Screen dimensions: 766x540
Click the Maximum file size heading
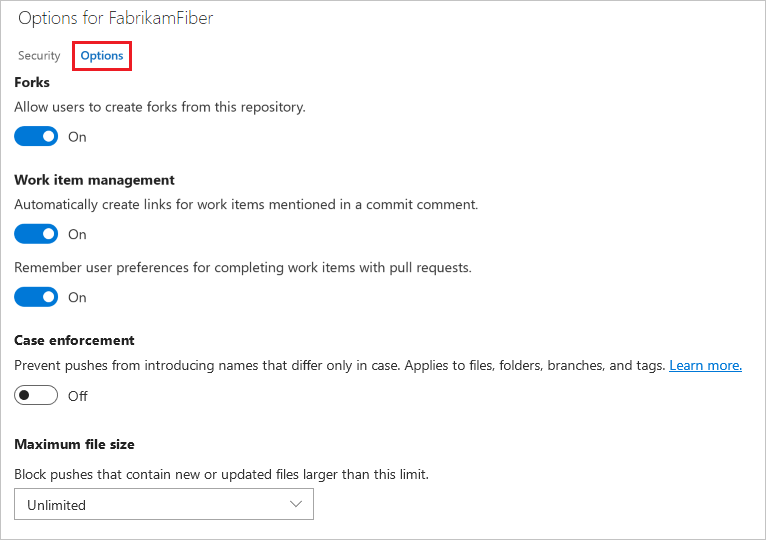click(74, 444)
